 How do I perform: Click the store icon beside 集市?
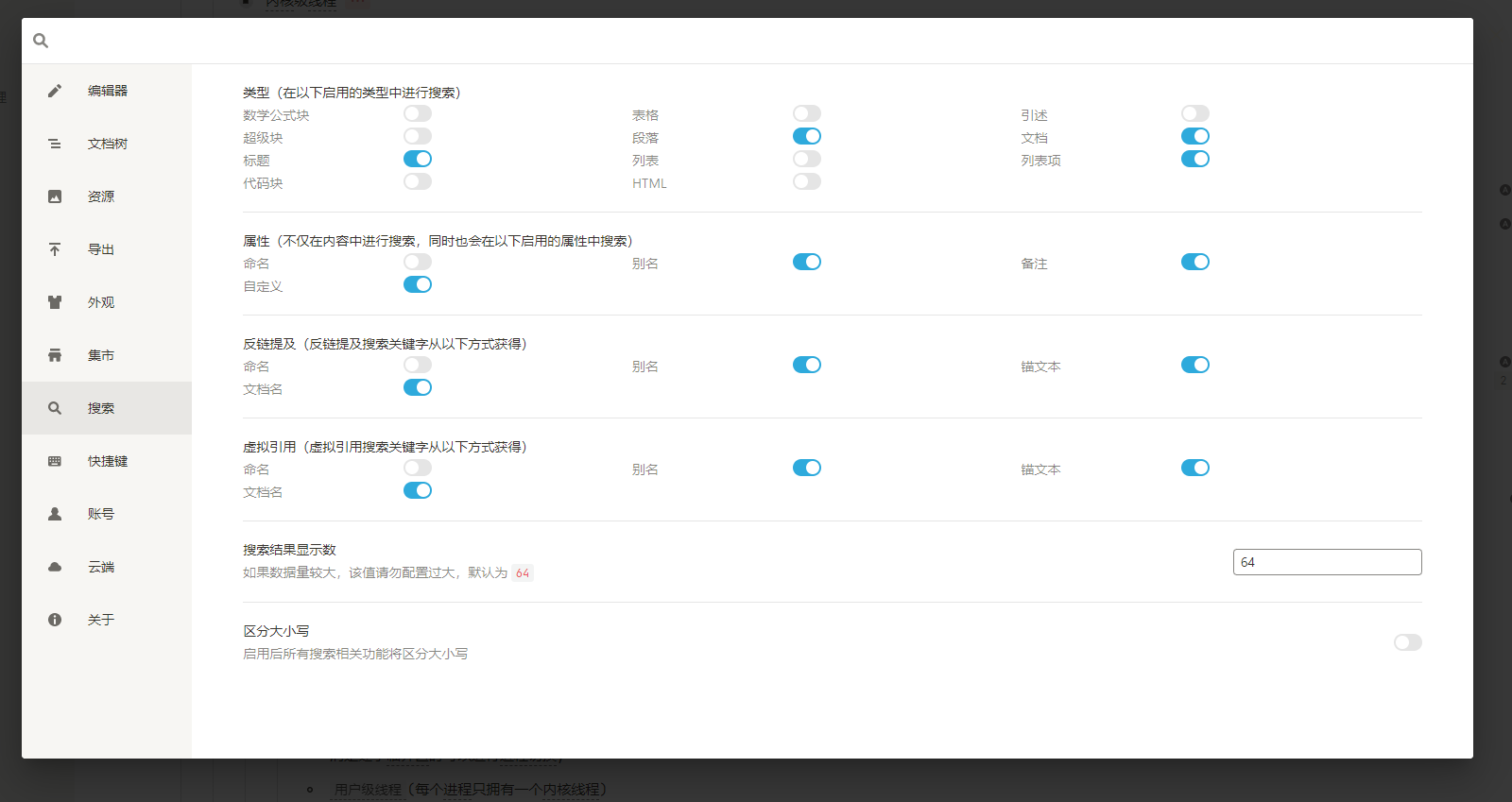(x=55, y=355)
